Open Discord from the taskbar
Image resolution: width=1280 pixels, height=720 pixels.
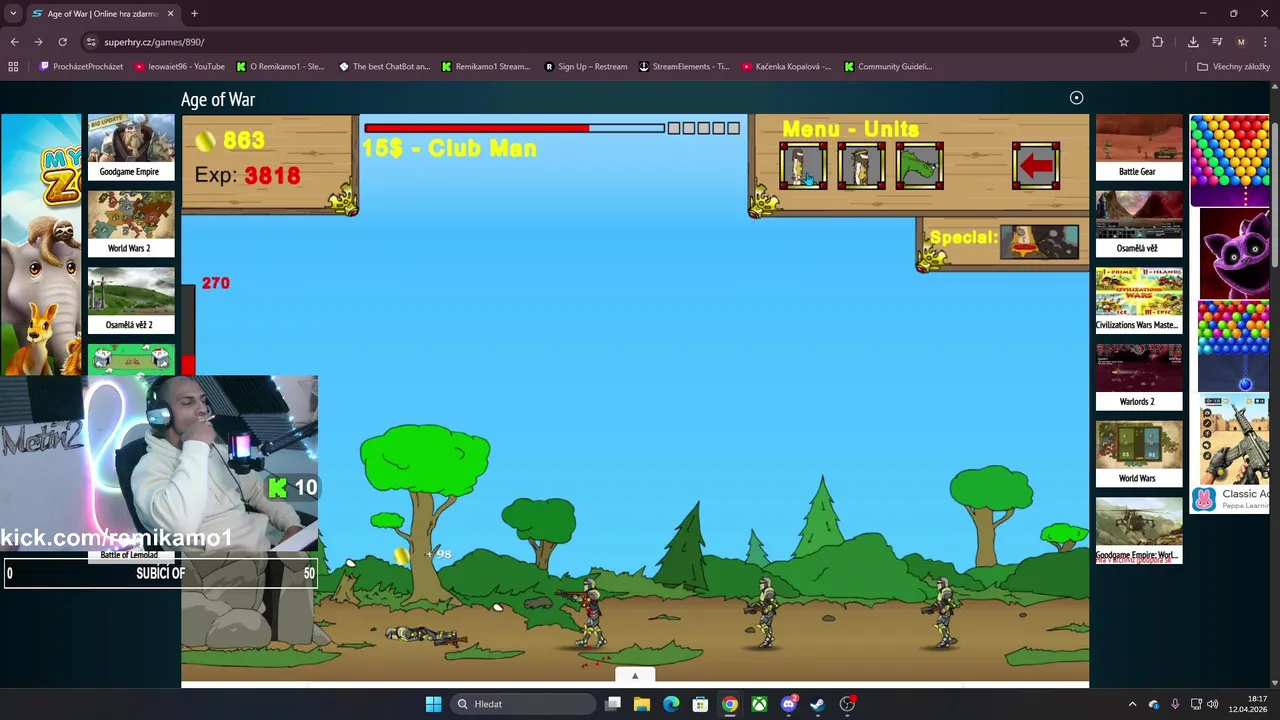point(788,704)
